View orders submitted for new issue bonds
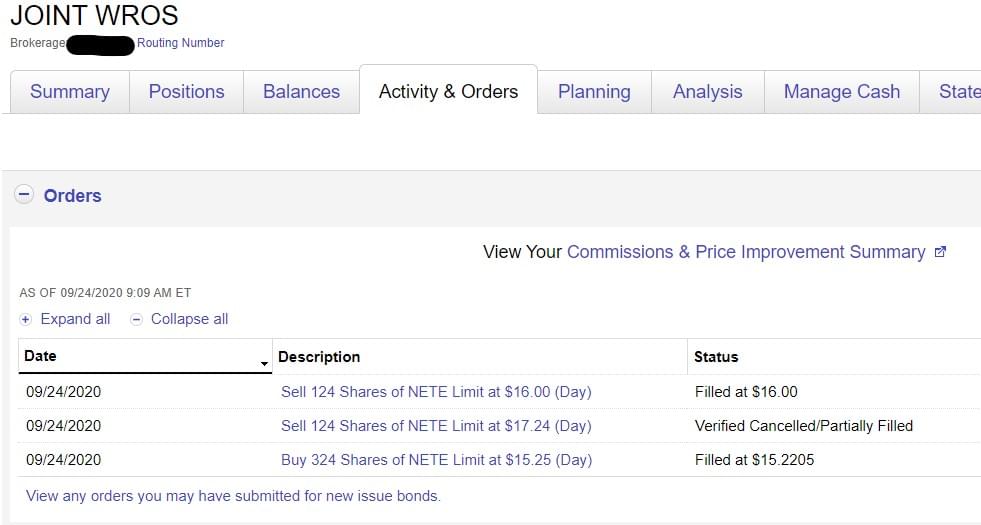The image size is (981, 525). click(x=233, y=496)
